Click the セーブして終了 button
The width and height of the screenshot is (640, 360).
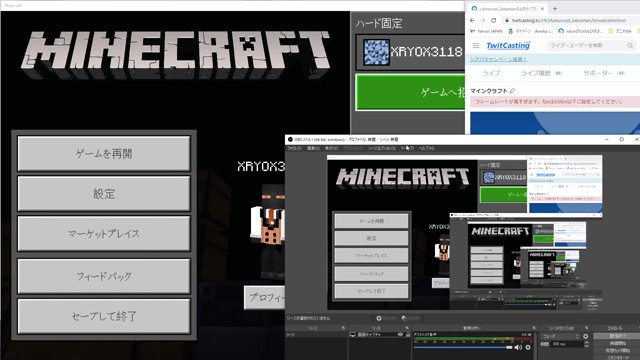104,316
